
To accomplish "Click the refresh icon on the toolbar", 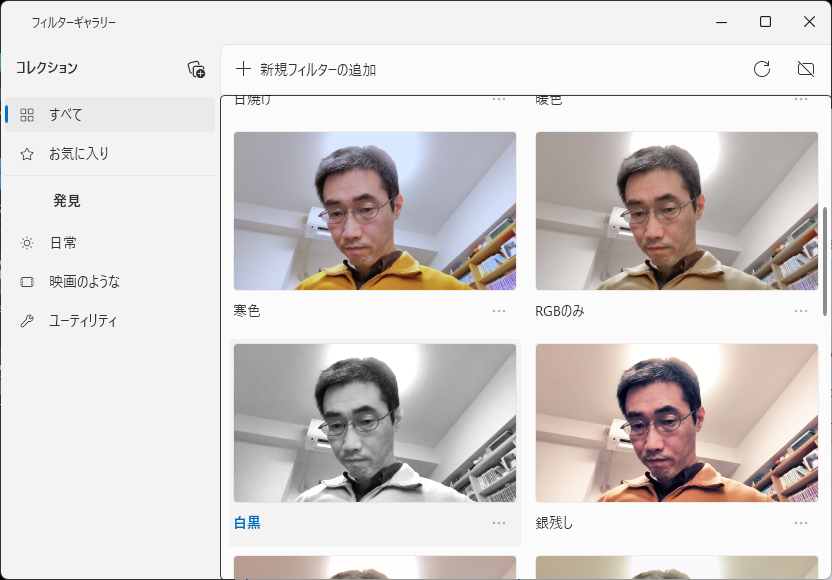I will coord(762,69).
